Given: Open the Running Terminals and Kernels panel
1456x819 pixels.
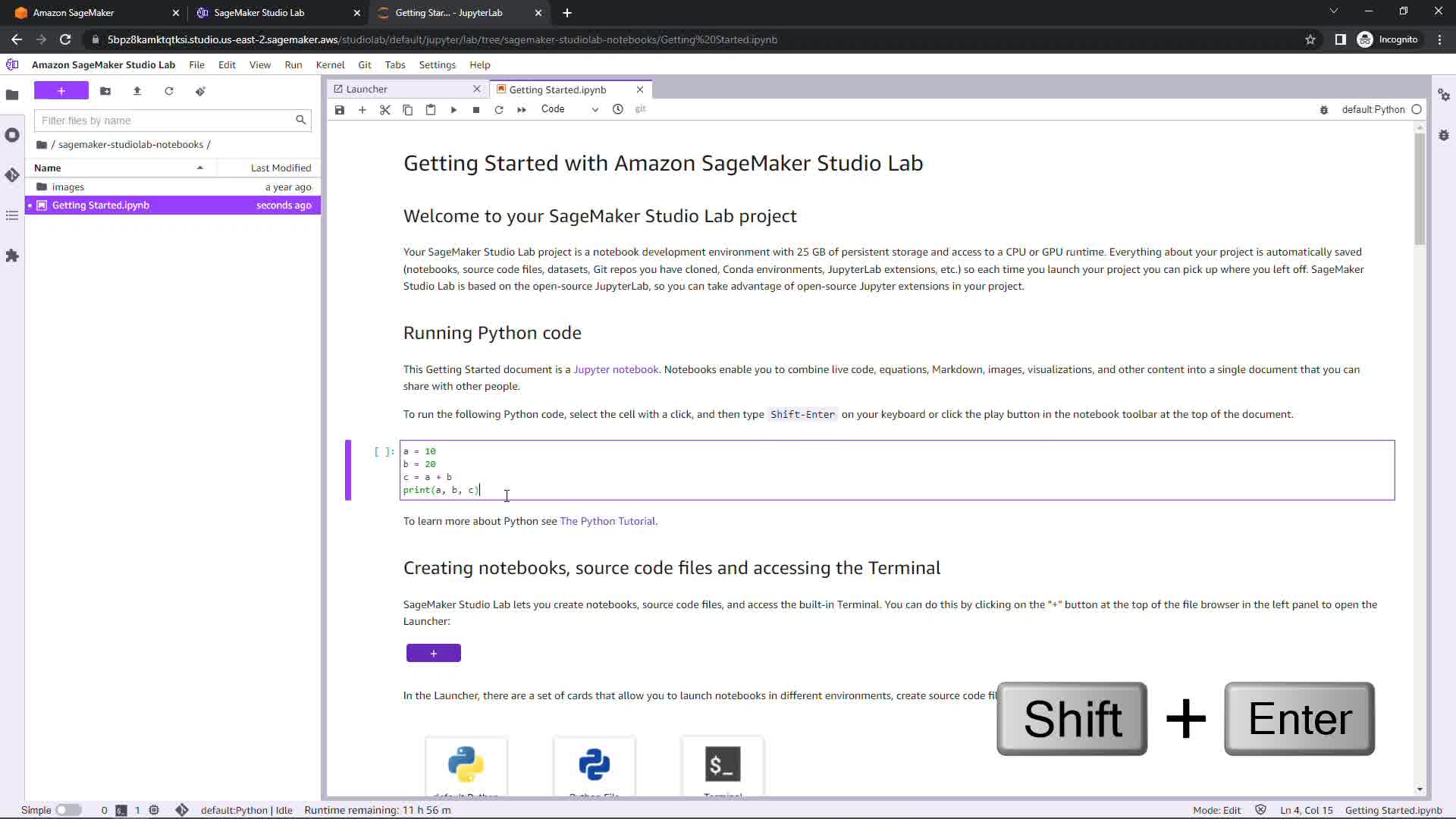Looking at the screenshot, I should click(12, 135).
